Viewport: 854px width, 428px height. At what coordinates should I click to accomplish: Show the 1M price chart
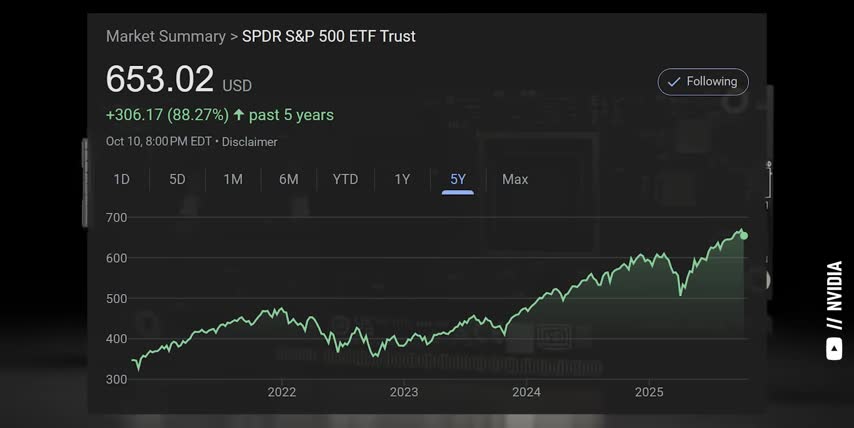(233, 179)
